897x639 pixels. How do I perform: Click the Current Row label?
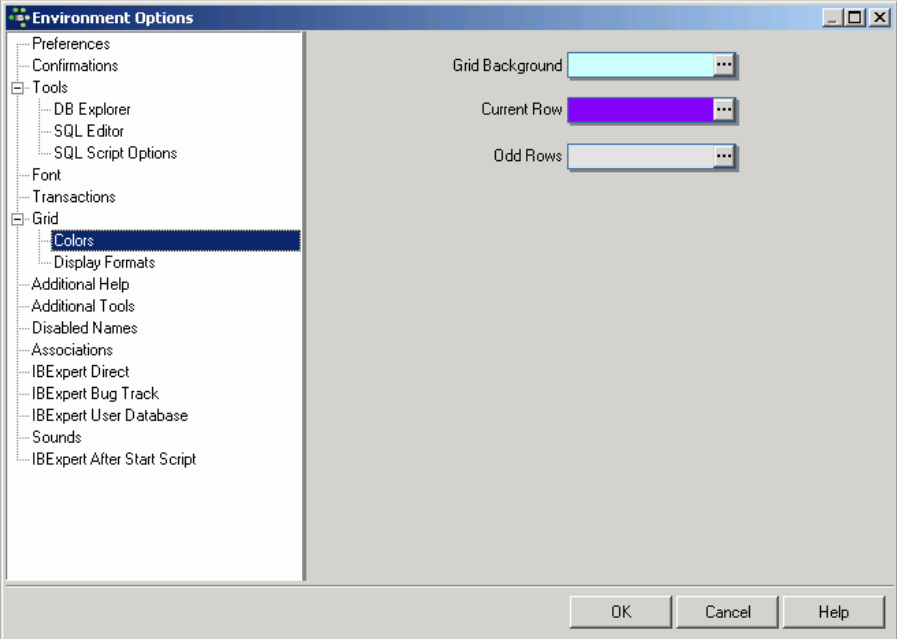tap(522, 109)
